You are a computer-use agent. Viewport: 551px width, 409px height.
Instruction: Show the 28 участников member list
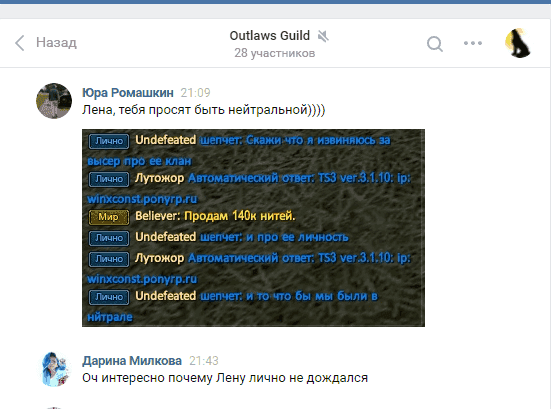coord(274,53)
